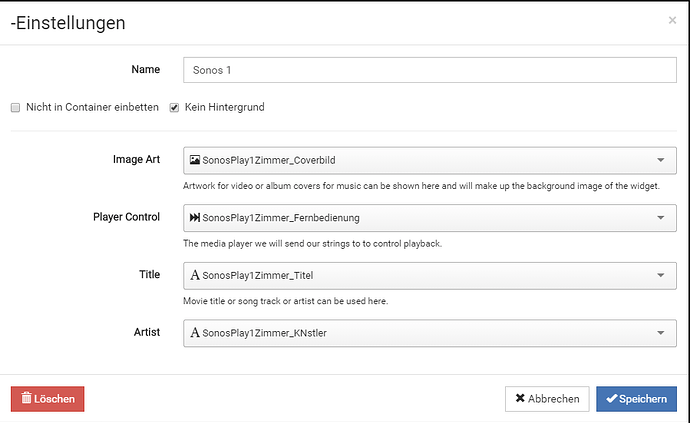The image size is (690, 423).
Task: Click the text icon beside SonosPlay1Zimmer_Titel
Action: tap(195, 275)
